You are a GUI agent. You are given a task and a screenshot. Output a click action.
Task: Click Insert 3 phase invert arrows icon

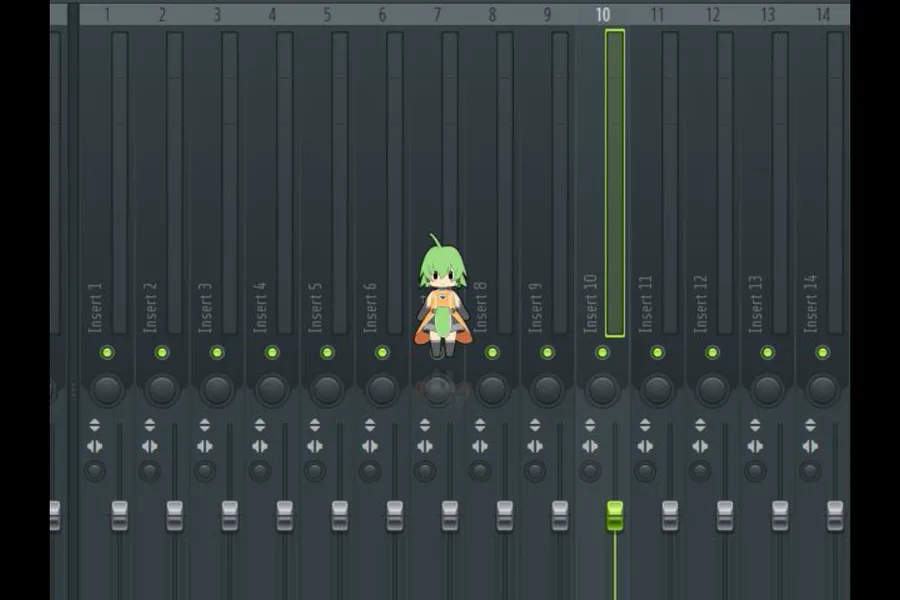point(205,425)
